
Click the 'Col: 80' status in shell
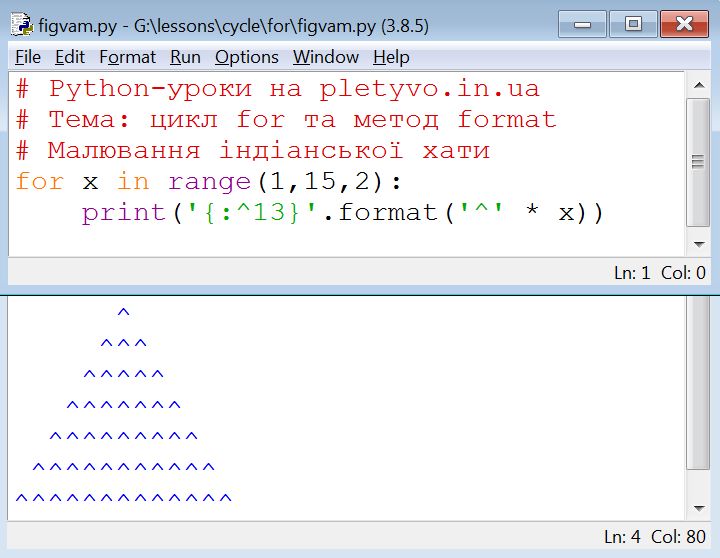(x=678, y=536)
